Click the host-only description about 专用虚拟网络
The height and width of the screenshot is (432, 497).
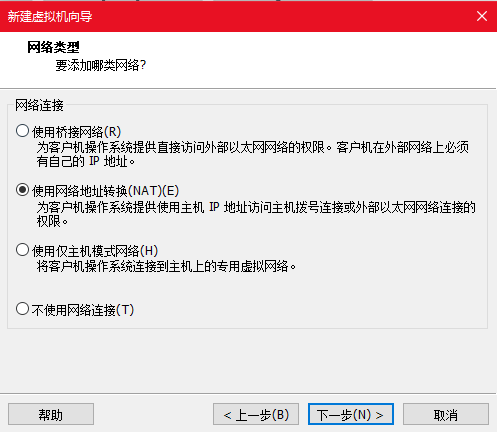(x=166, y=266)
